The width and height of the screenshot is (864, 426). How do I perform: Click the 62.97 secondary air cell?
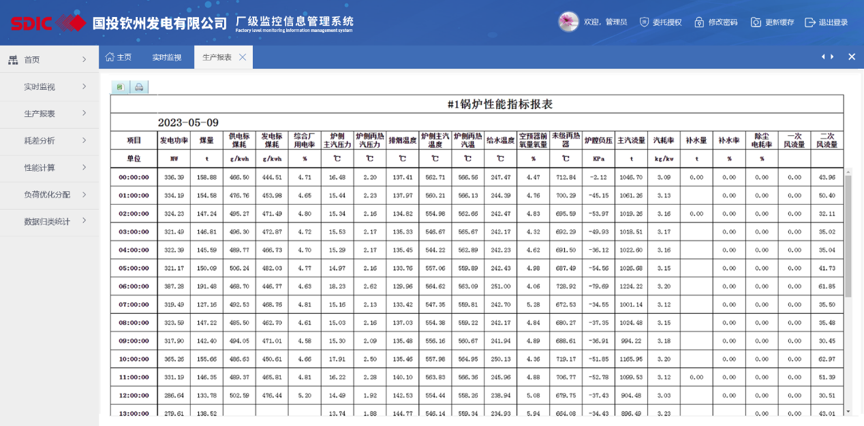pyautogui.click(x=827, y=359)
